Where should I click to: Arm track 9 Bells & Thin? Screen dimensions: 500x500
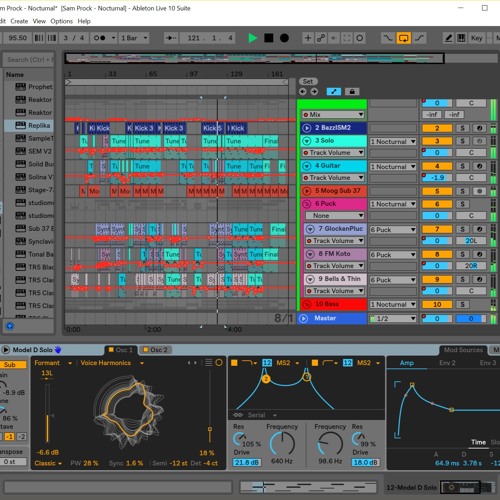pyautogui.click(x=479, y=279)
